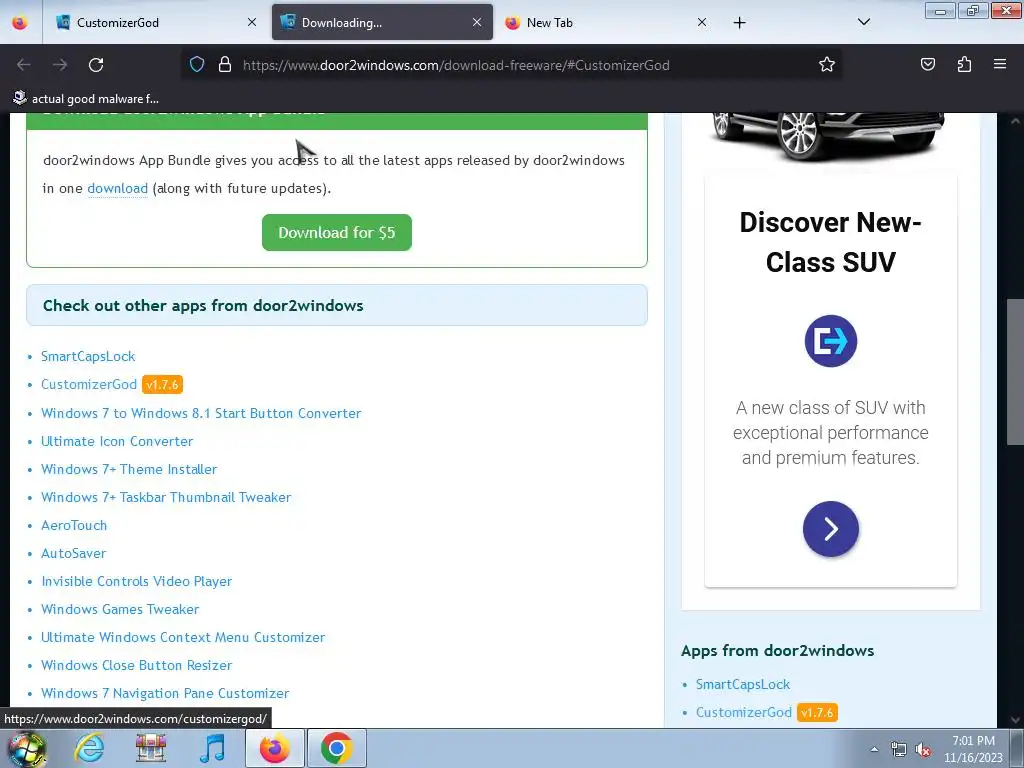This screenshot has height=768, width=1024.
Task: Open the Firefox hamburger menu
Action: 1000,64
